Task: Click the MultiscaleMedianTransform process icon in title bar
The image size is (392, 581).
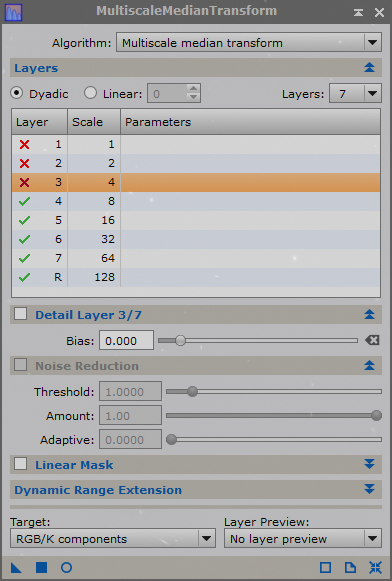Action: (x=13, y=12)
